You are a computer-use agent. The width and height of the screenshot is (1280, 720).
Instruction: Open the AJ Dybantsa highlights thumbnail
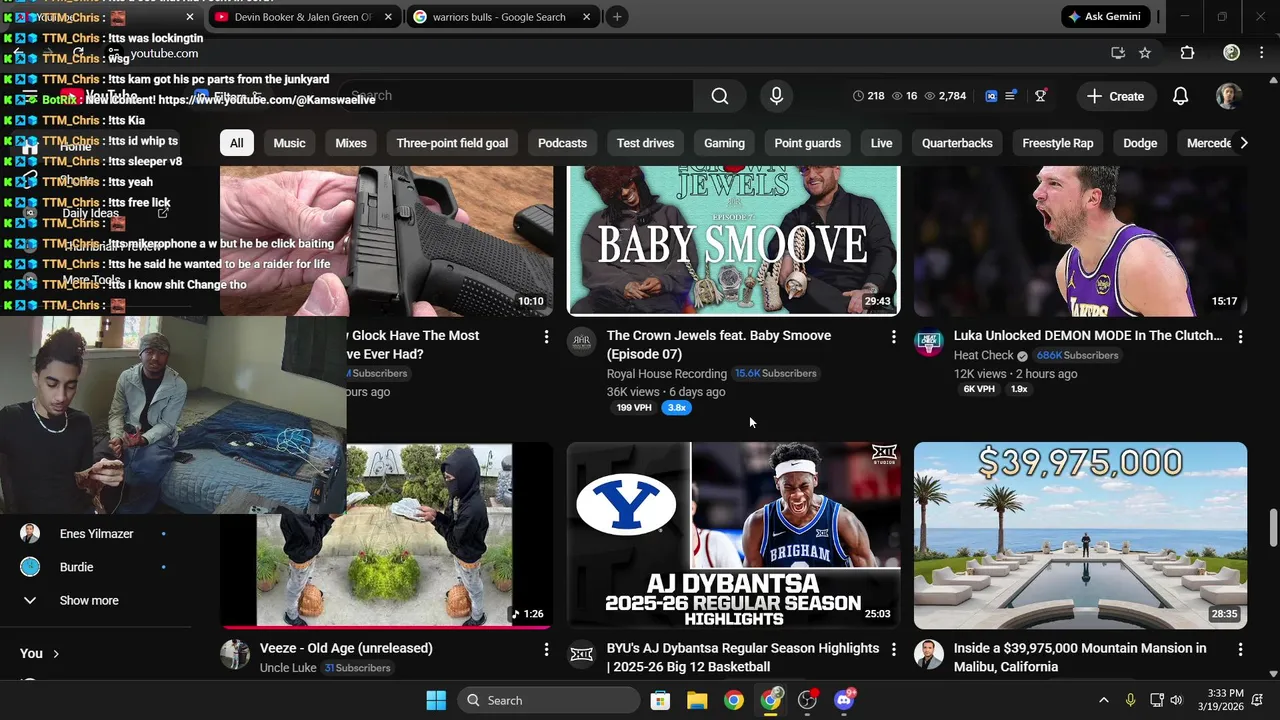point(734,535)
